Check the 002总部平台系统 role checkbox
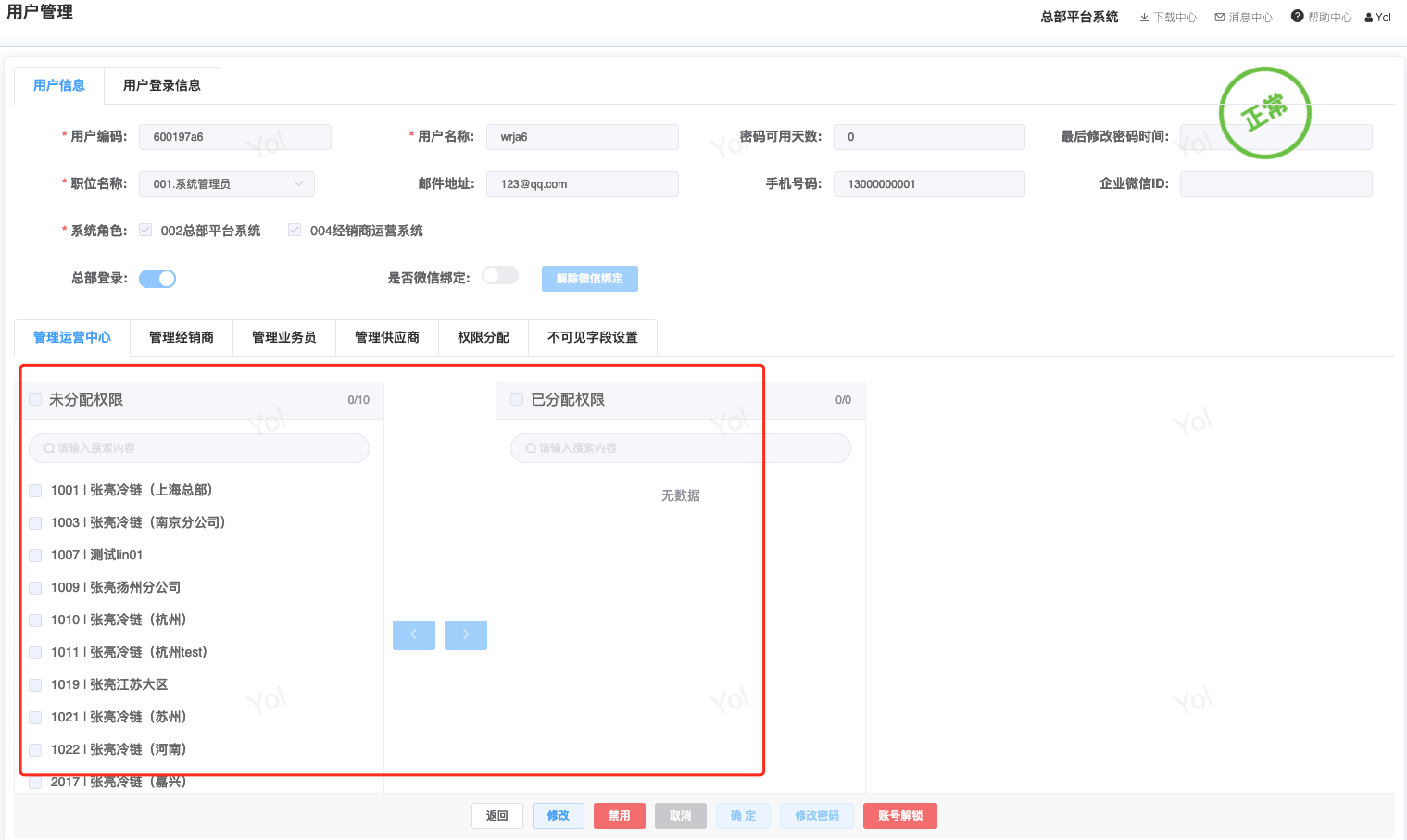This screenshot has width=1407, height=840. [x=145, y=230]
